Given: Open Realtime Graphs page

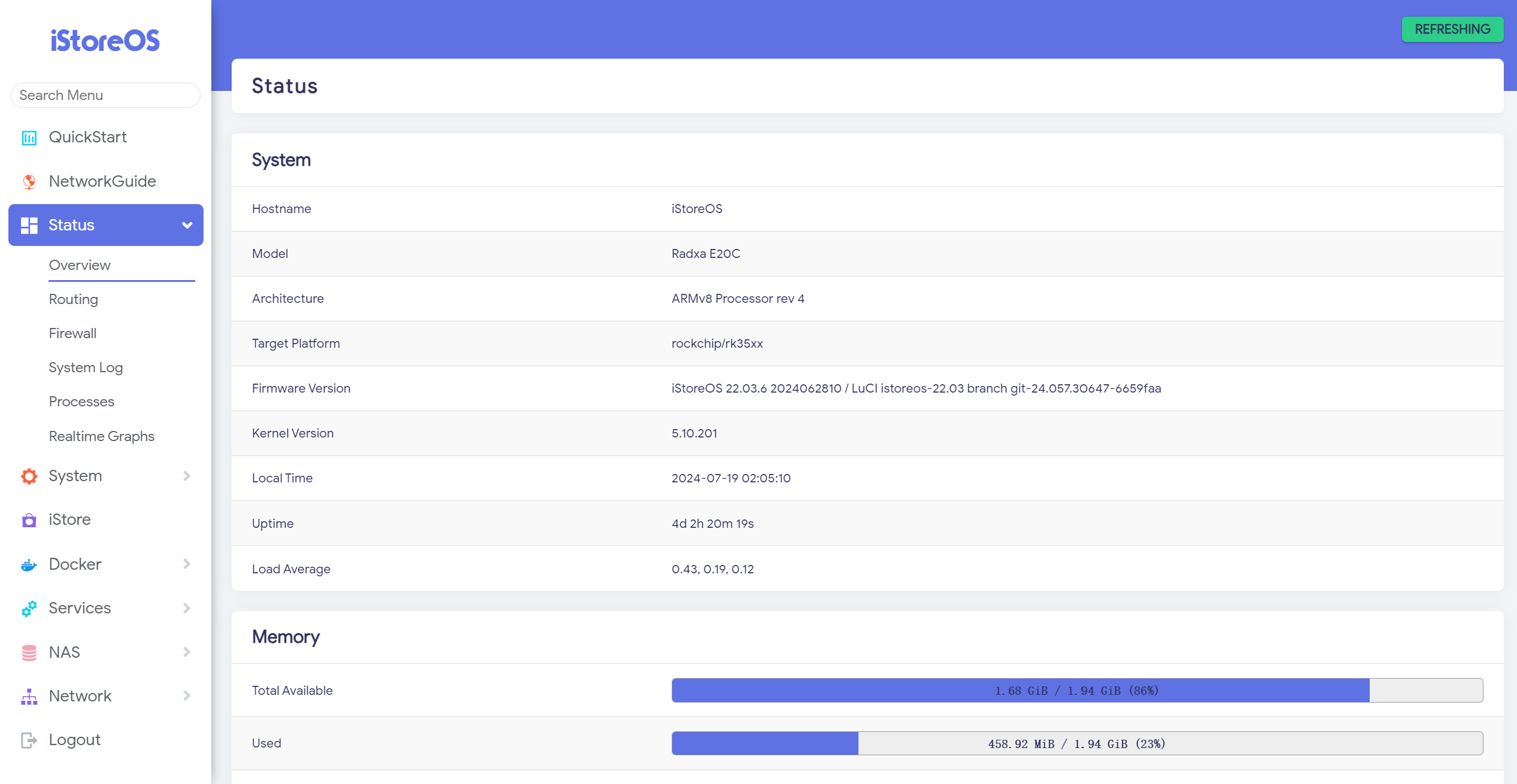Looking at the screenshot, I should tap(102, 436).
